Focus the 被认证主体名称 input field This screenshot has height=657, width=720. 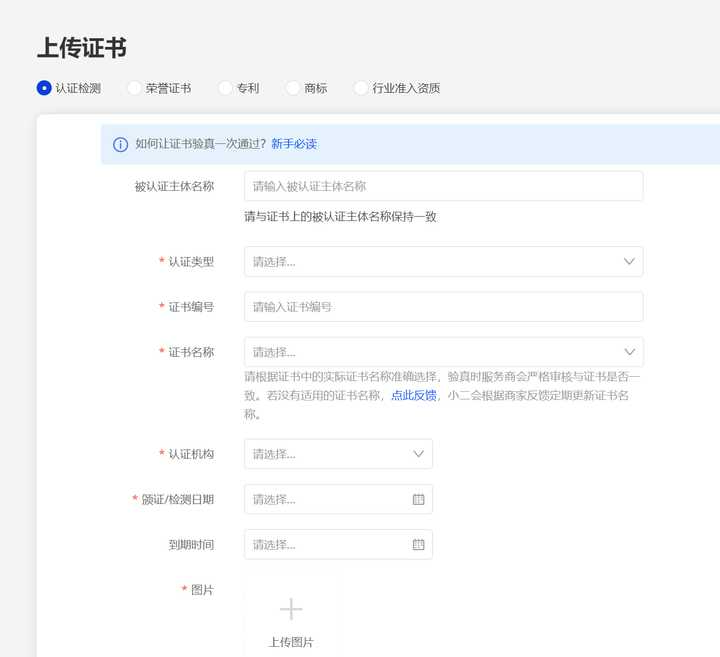click(443, 186)
